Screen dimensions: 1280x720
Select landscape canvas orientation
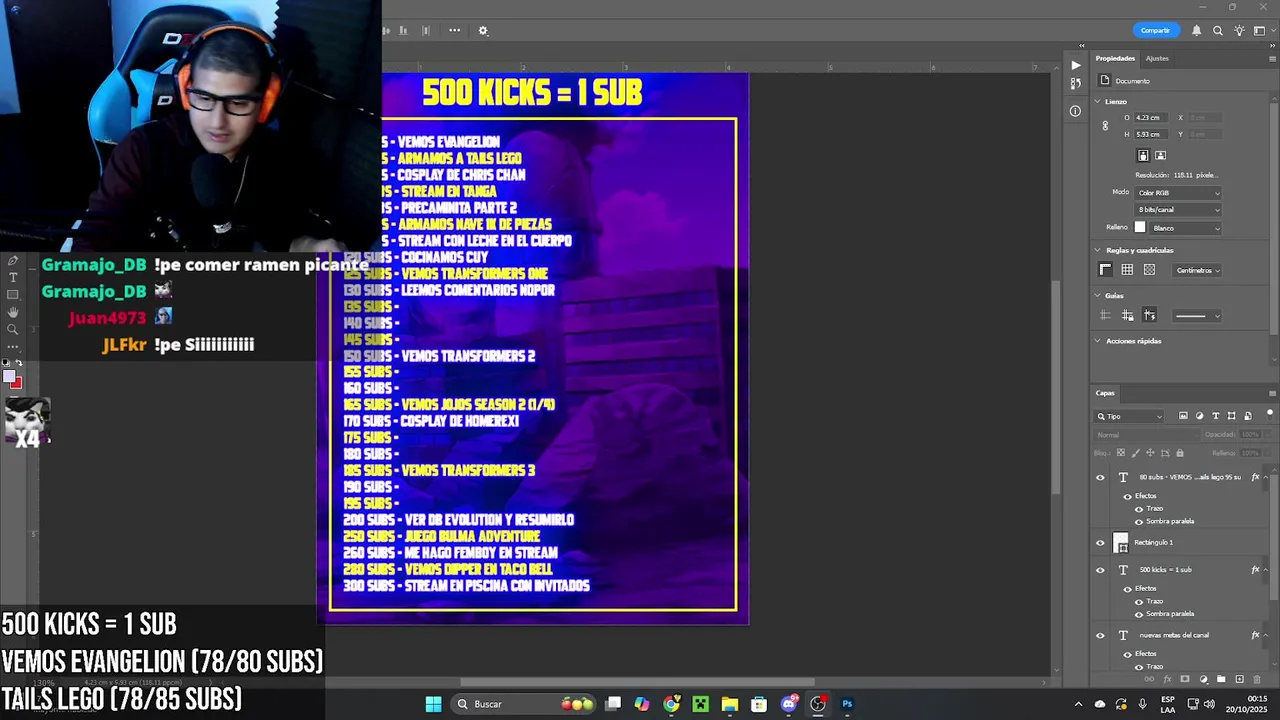point(1160,155)
